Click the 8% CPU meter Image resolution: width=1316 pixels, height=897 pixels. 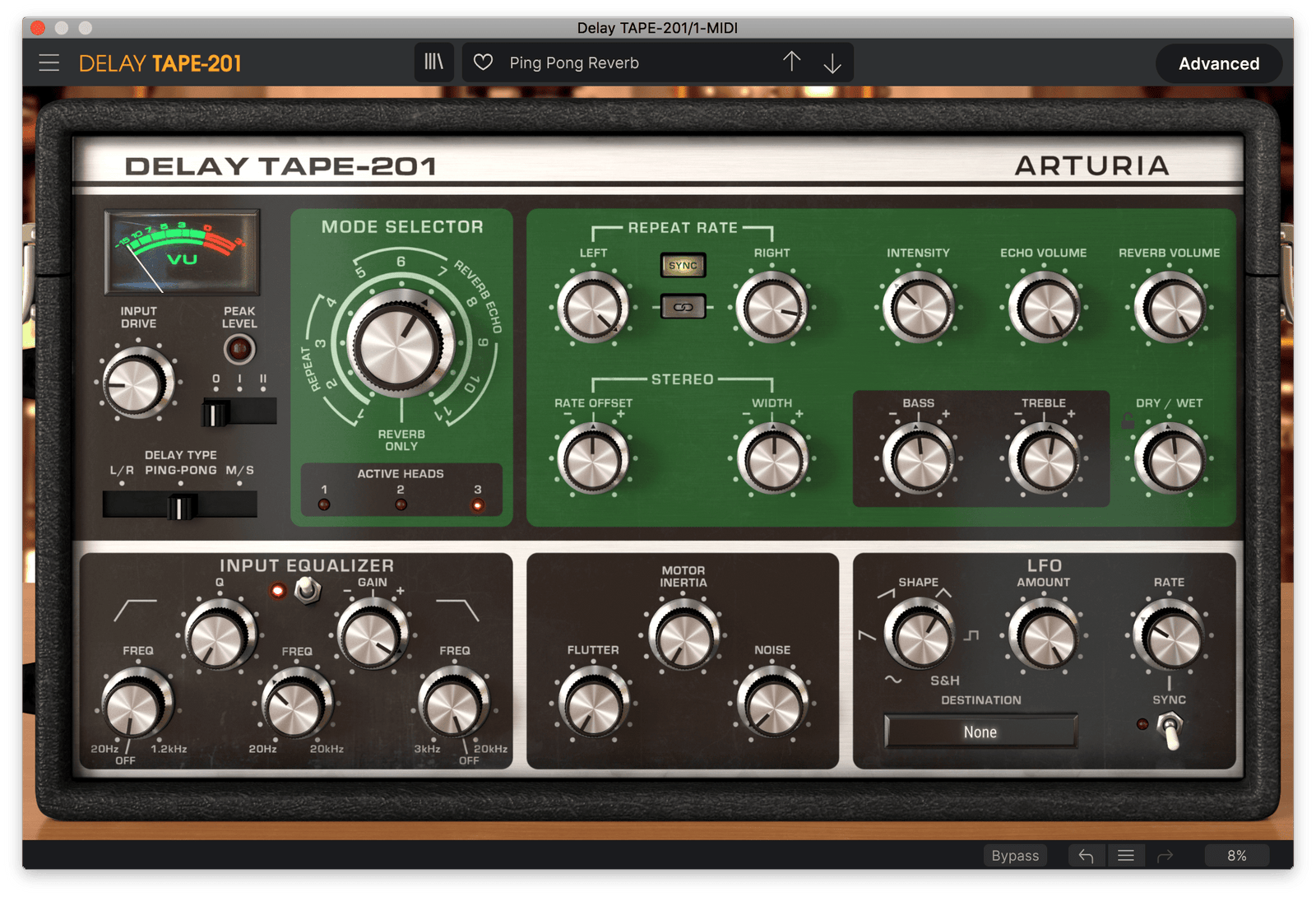(x=1236, y=856)
